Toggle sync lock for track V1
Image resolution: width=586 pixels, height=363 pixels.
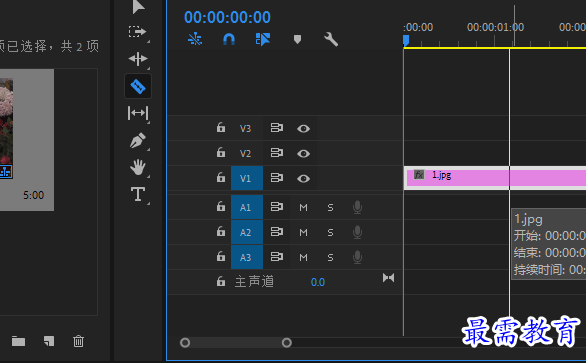pyautogui.click(x=277, y=178)
